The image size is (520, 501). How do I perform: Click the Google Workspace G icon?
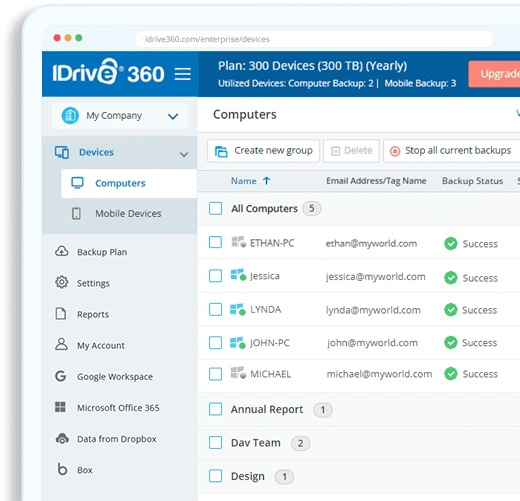click(x=61, y=376)
